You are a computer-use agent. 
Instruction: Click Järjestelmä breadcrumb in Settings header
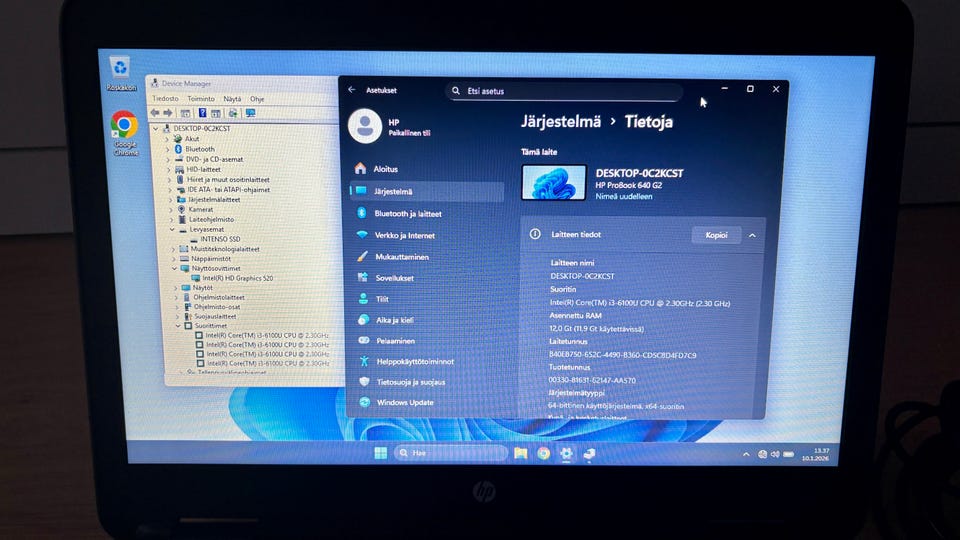tap(561, 121)
